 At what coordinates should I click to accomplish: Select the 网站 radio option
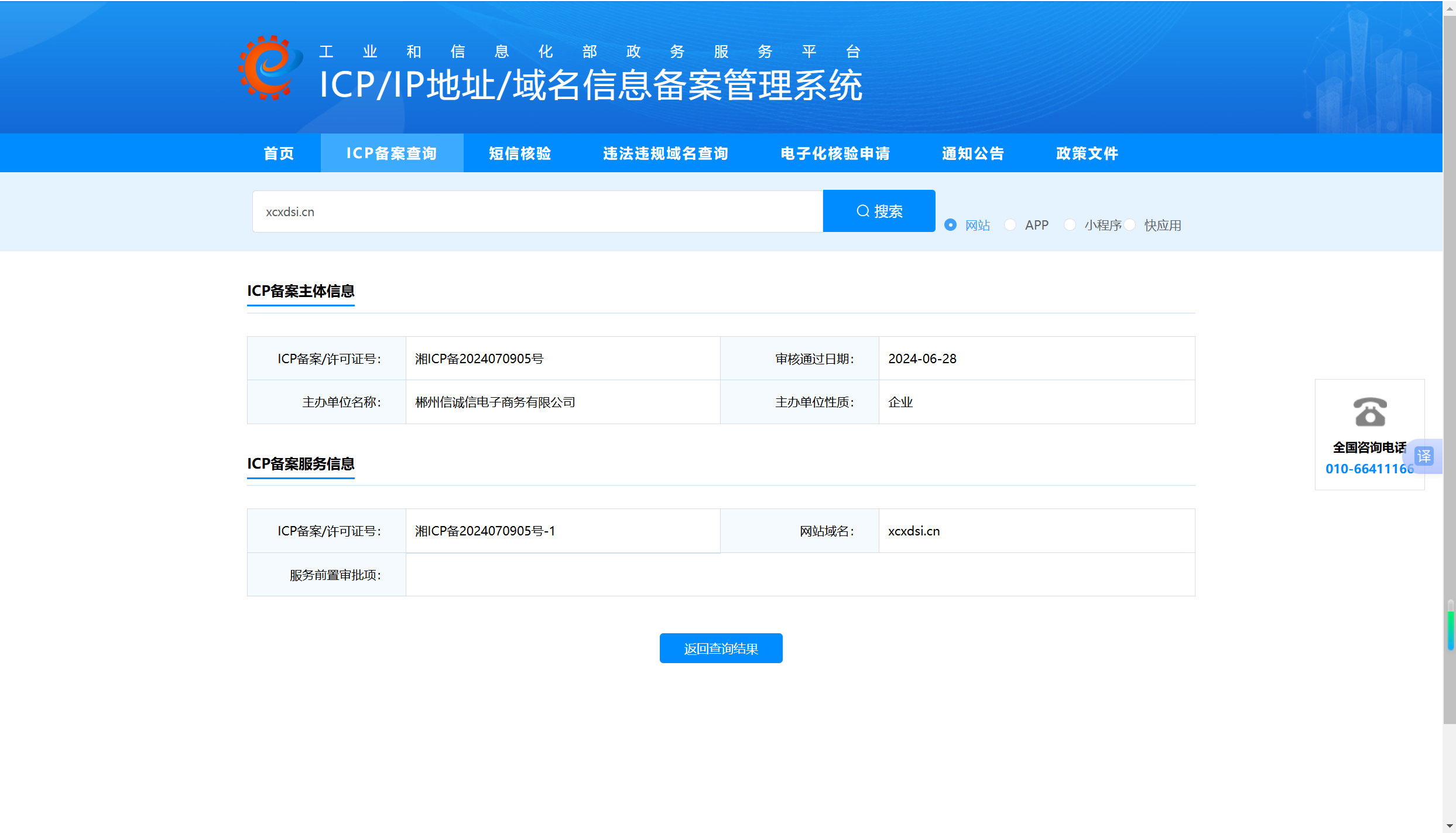pos(951,225)
